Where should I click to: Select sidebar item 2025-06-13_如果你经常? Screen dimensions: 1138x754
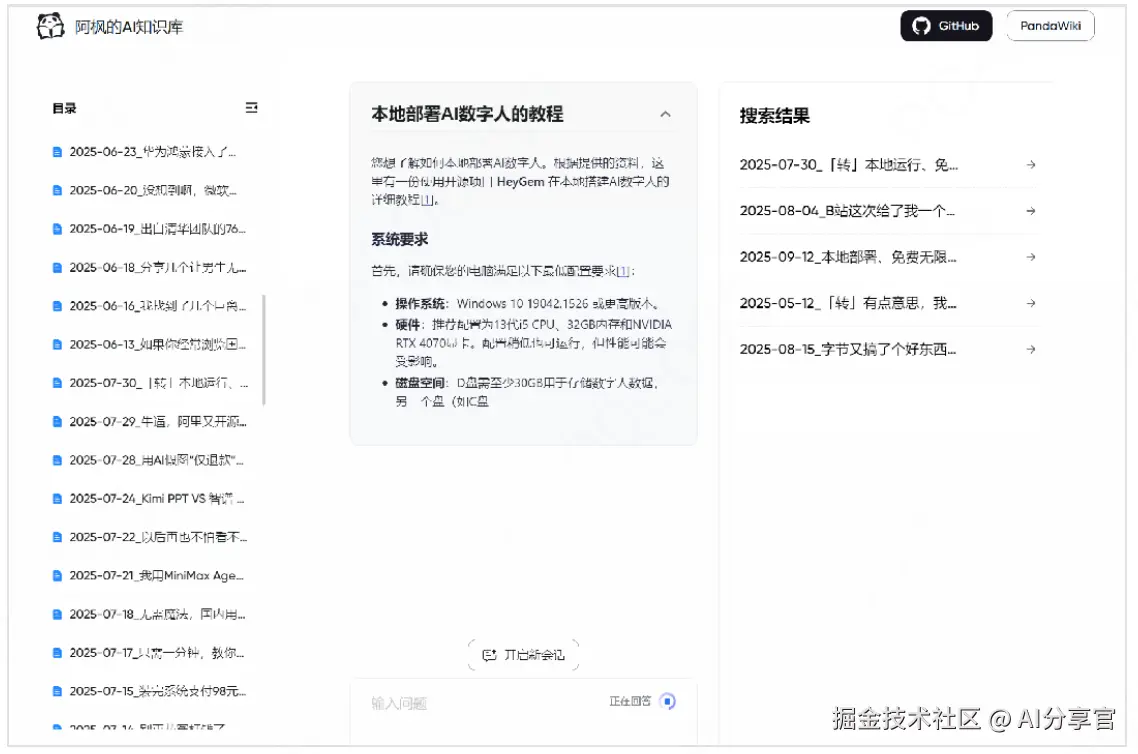pyautogui.click(x=157, y=344)
